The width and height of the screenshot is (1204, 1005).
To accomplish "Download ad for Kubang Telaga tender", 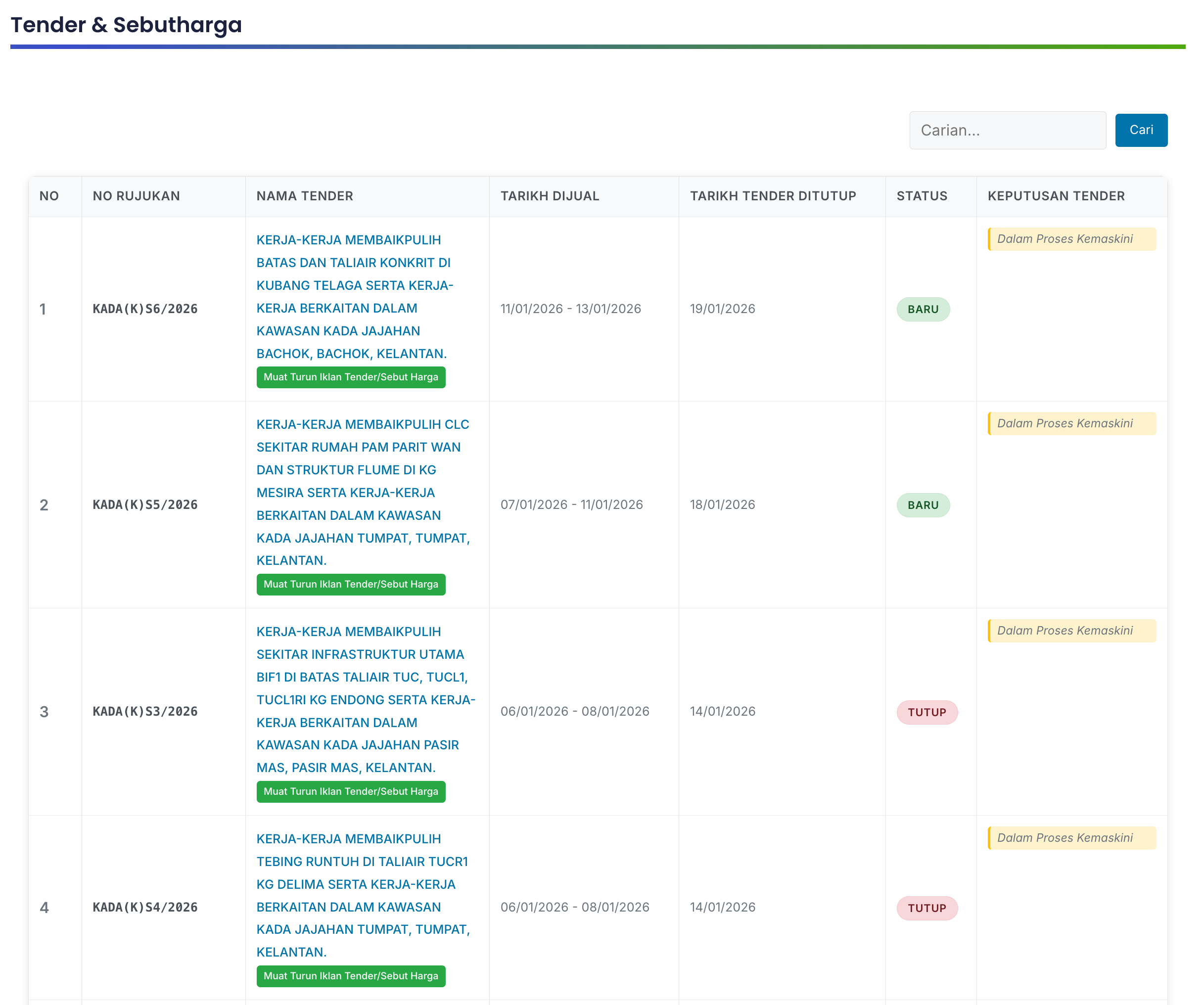I will (x=350, y=377).
